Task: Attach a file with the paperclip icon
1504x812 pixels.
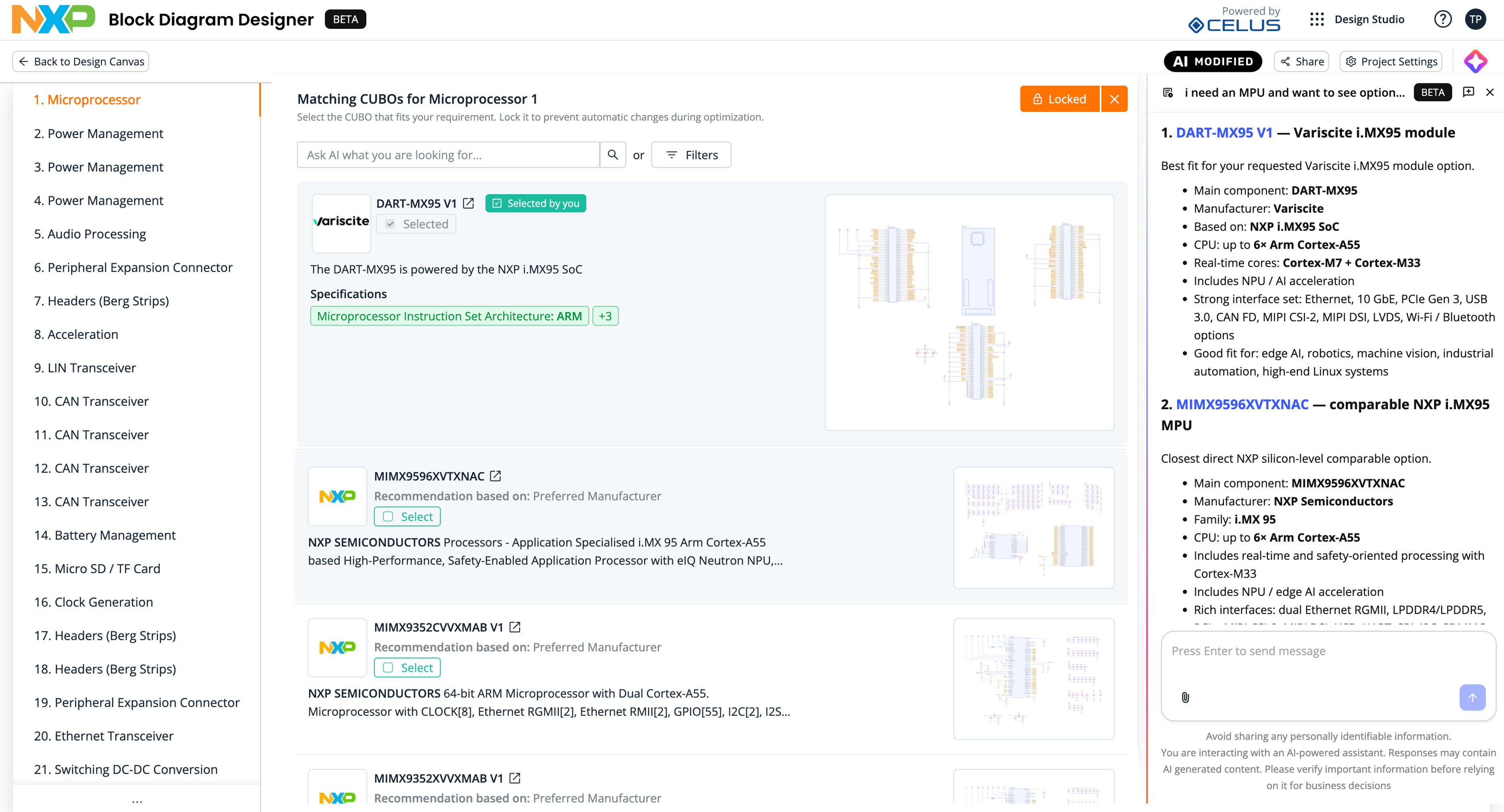Action: 1185,697
